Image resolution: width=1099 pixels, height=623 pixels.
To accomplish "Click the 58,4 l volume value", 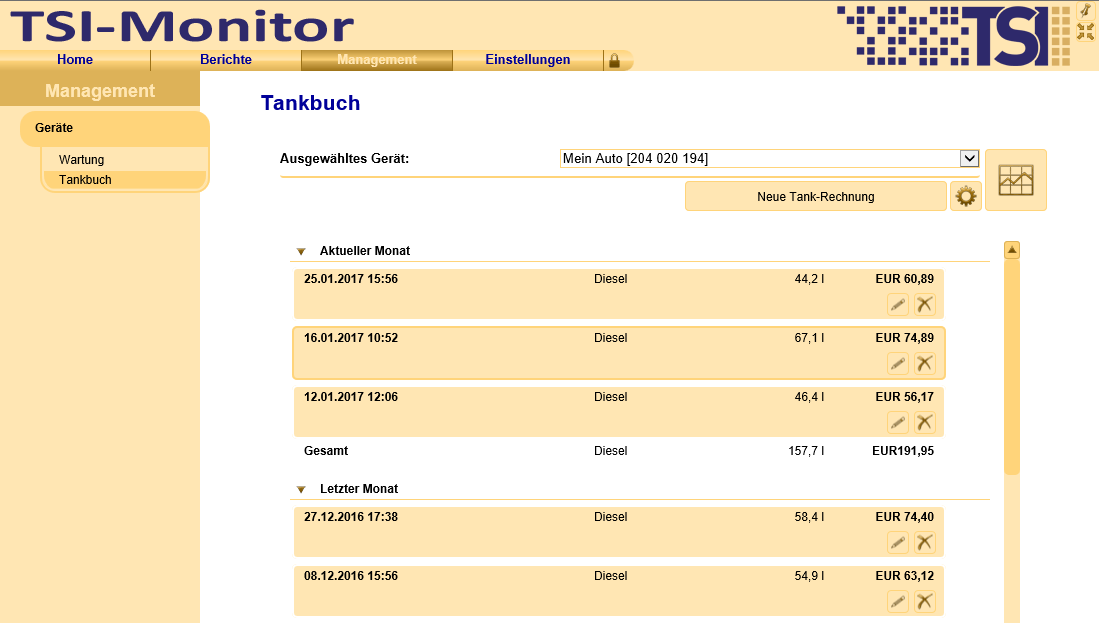I will (809, 517).
